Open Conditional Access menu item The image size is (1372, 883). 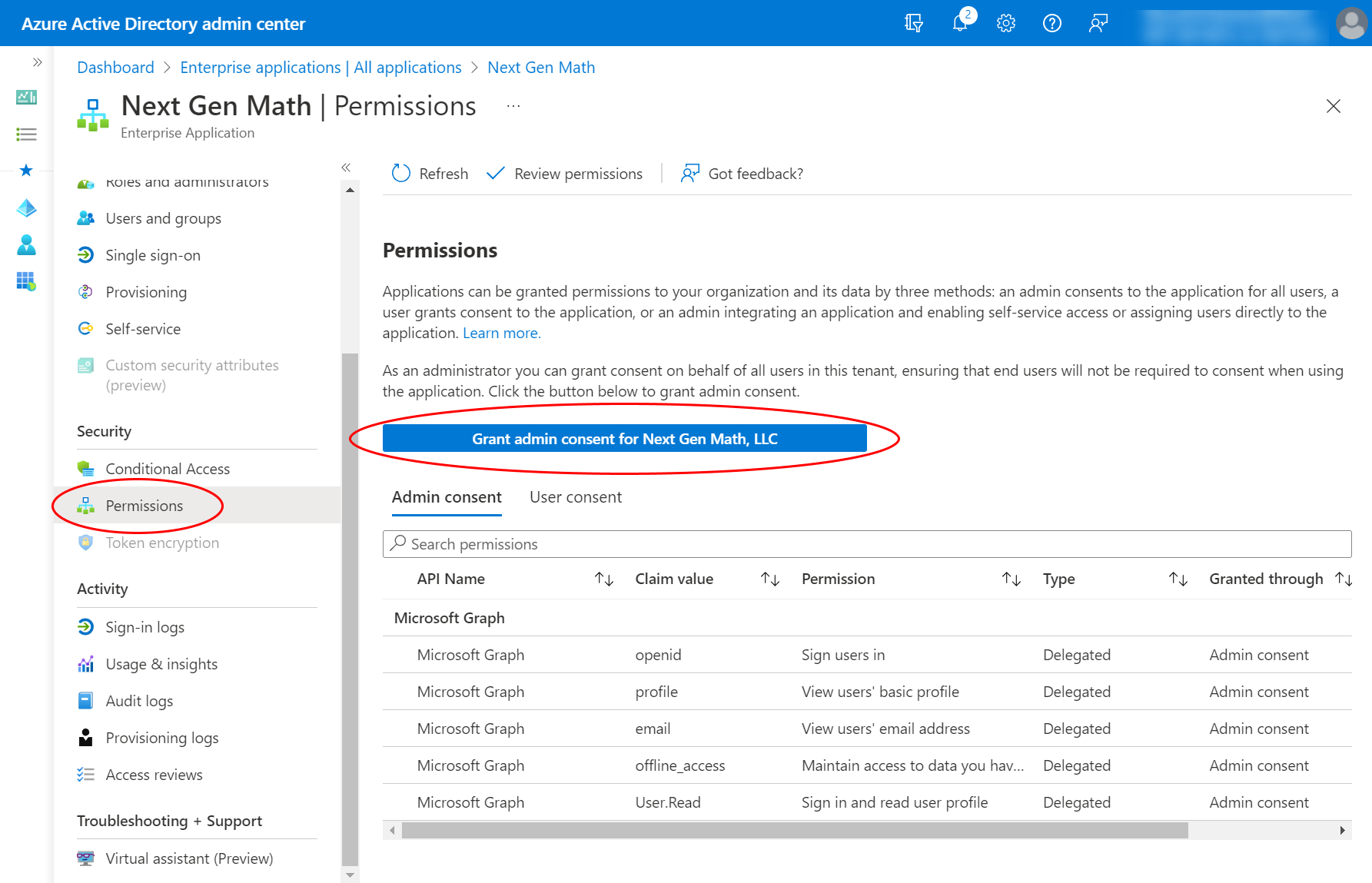tap(198, 469)
